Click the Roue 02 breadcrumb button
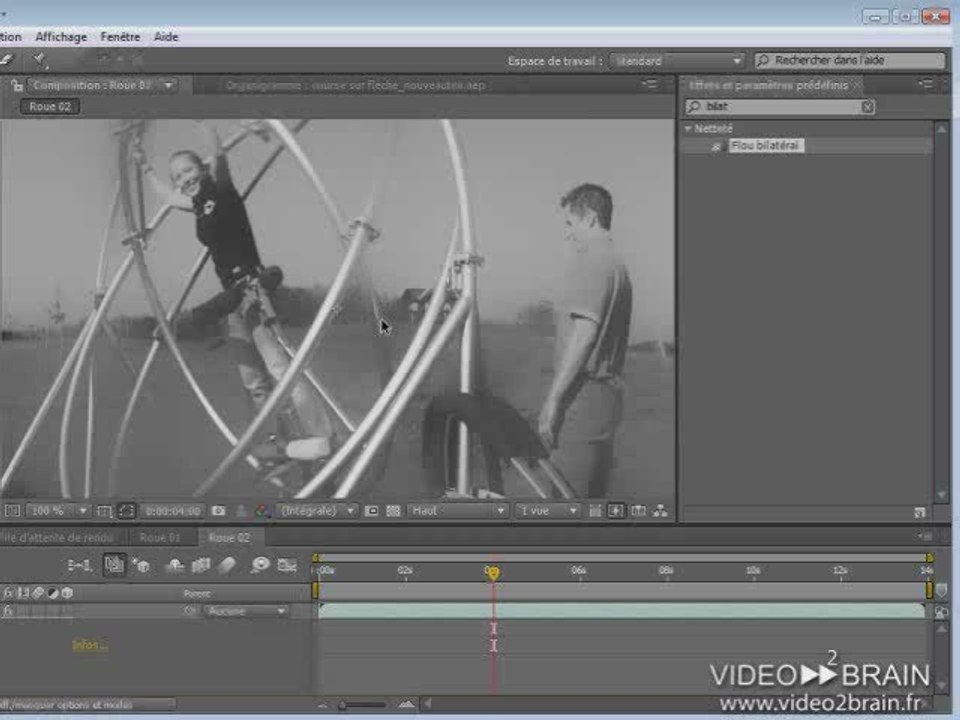 [x=50, y=107]
